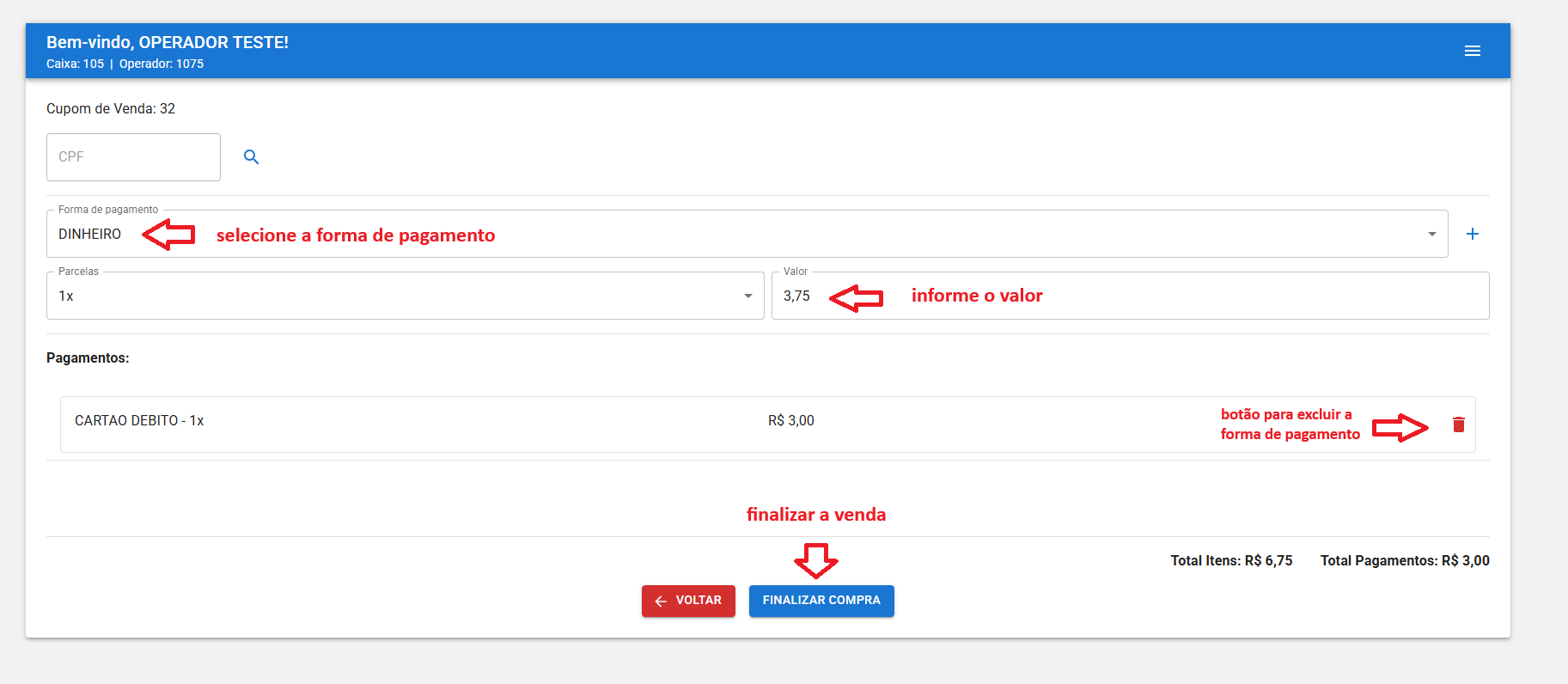The image size is (1568, 684).
Task: Click the Total Pagamentos R$ 3,00 text
Action: point(1404,561)
